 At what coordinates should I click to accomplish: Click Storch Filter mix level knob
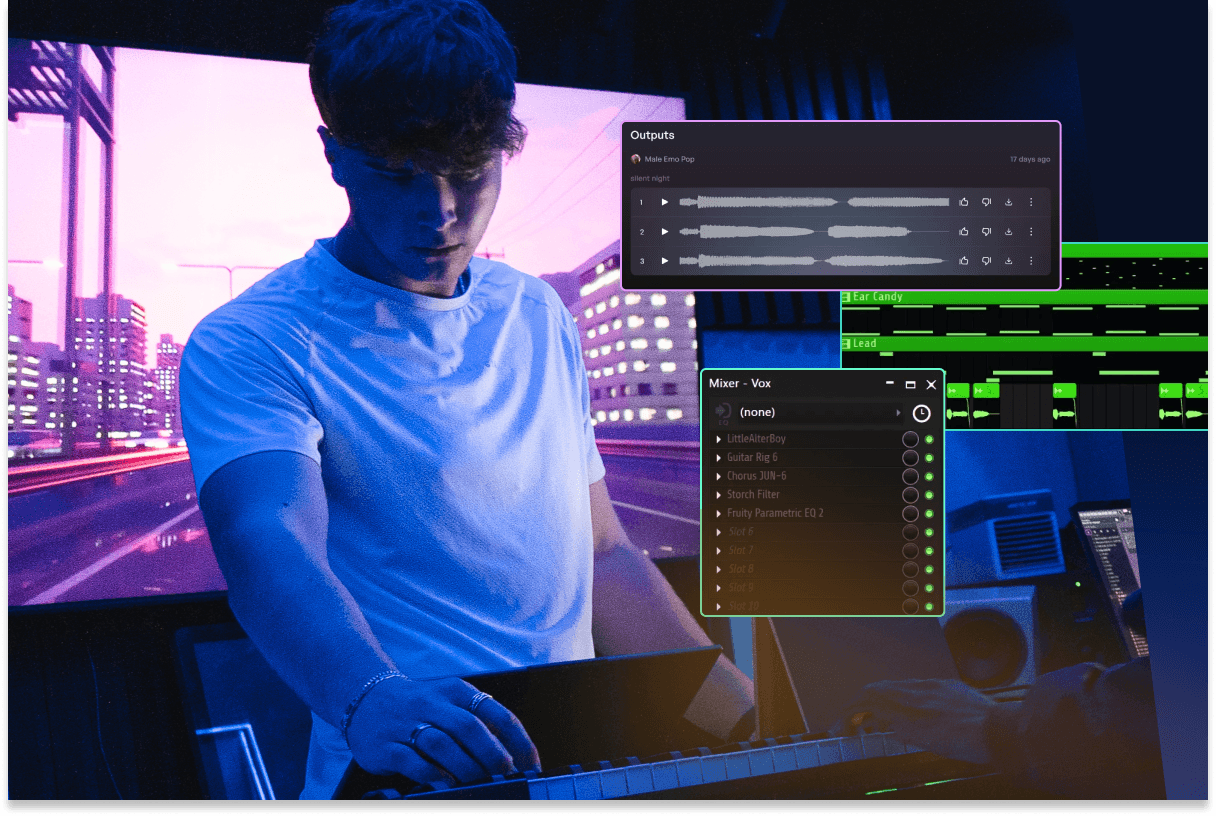click(x=910, y=495)
